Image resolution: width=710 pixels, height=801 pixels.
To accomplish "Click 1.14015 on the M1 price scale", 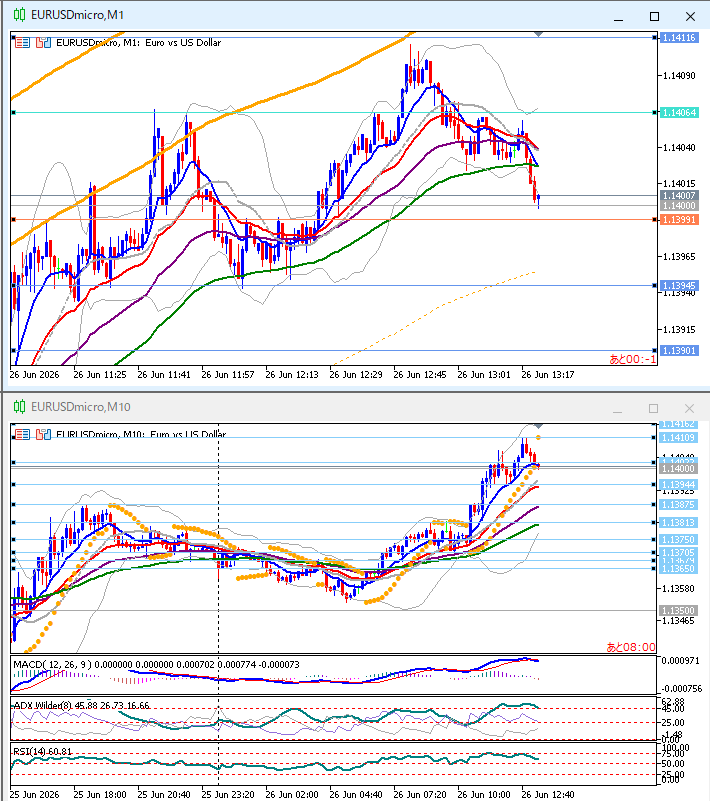I will coord(679,183).
